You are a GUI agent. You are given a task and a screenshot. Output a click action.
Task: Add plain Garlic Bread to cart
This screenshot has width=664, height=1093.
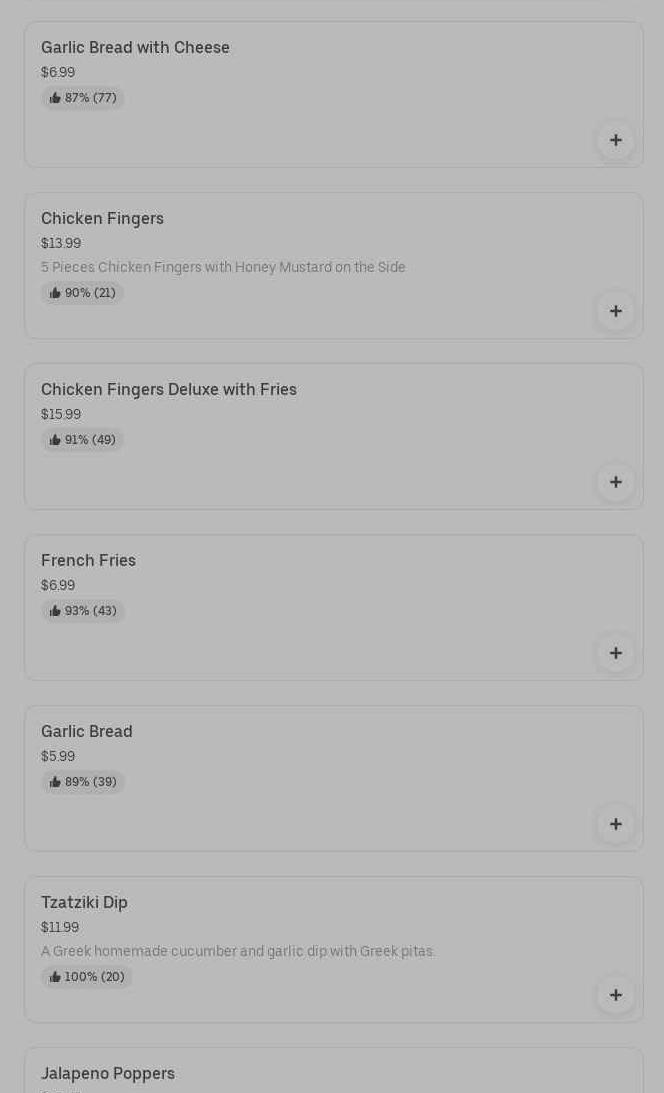(x=615, y=824)
